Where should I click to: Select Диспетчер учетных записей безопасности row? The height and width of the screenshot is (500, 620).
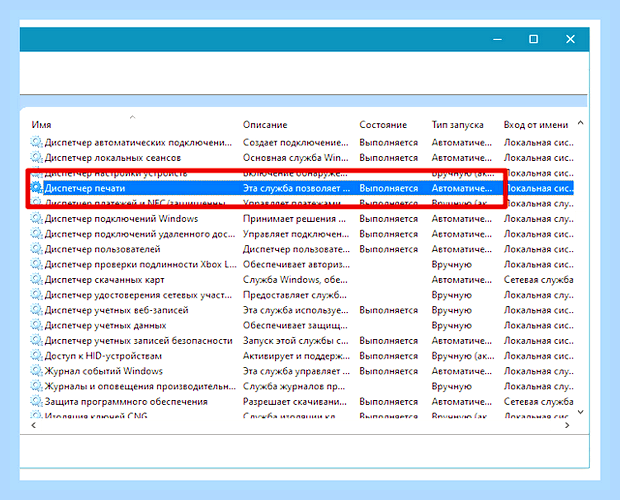pos(302,340)
